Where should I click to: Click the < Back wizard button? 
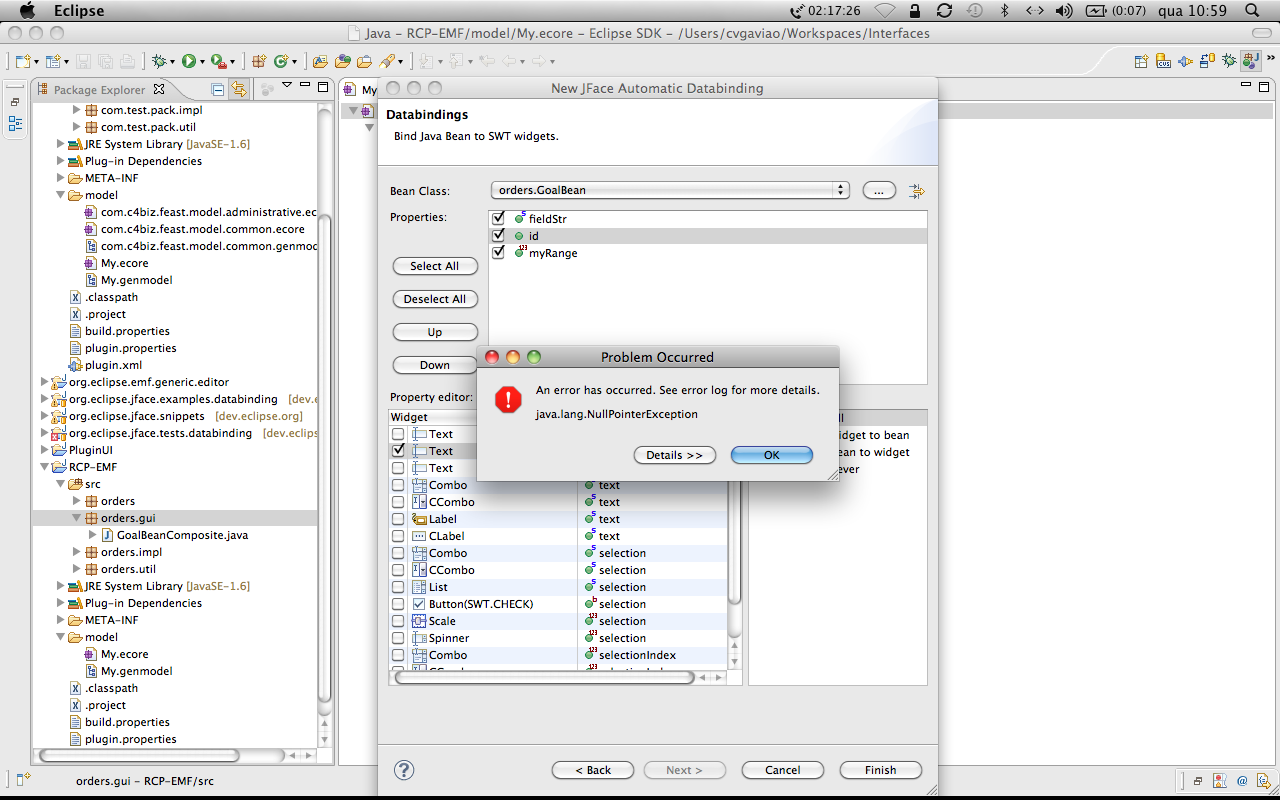click(x=593, y=770)
